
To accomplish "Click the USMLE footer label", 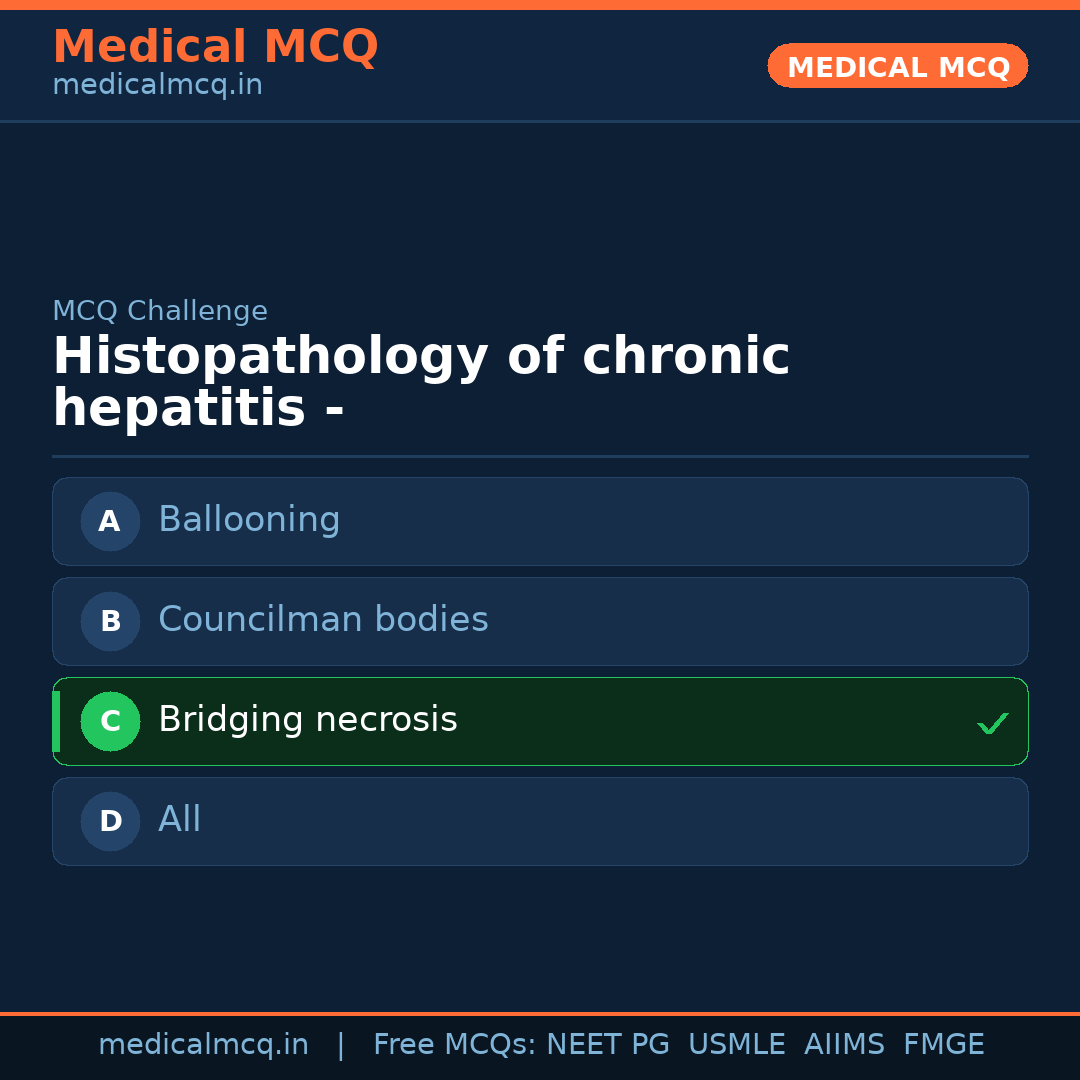I will coord(736,1045).
